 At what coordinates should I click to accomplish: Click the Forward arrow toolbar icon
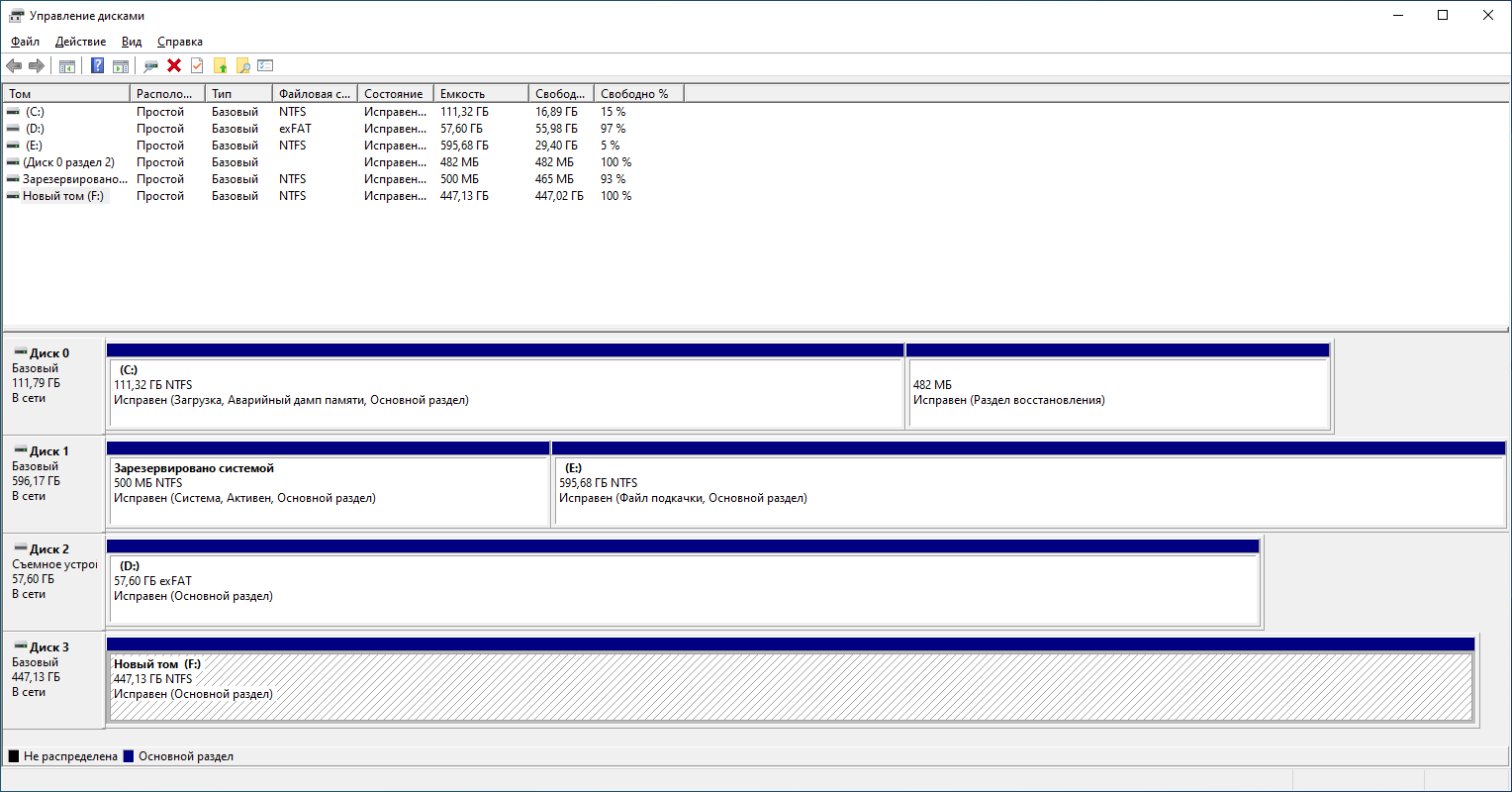click(37, 65)
